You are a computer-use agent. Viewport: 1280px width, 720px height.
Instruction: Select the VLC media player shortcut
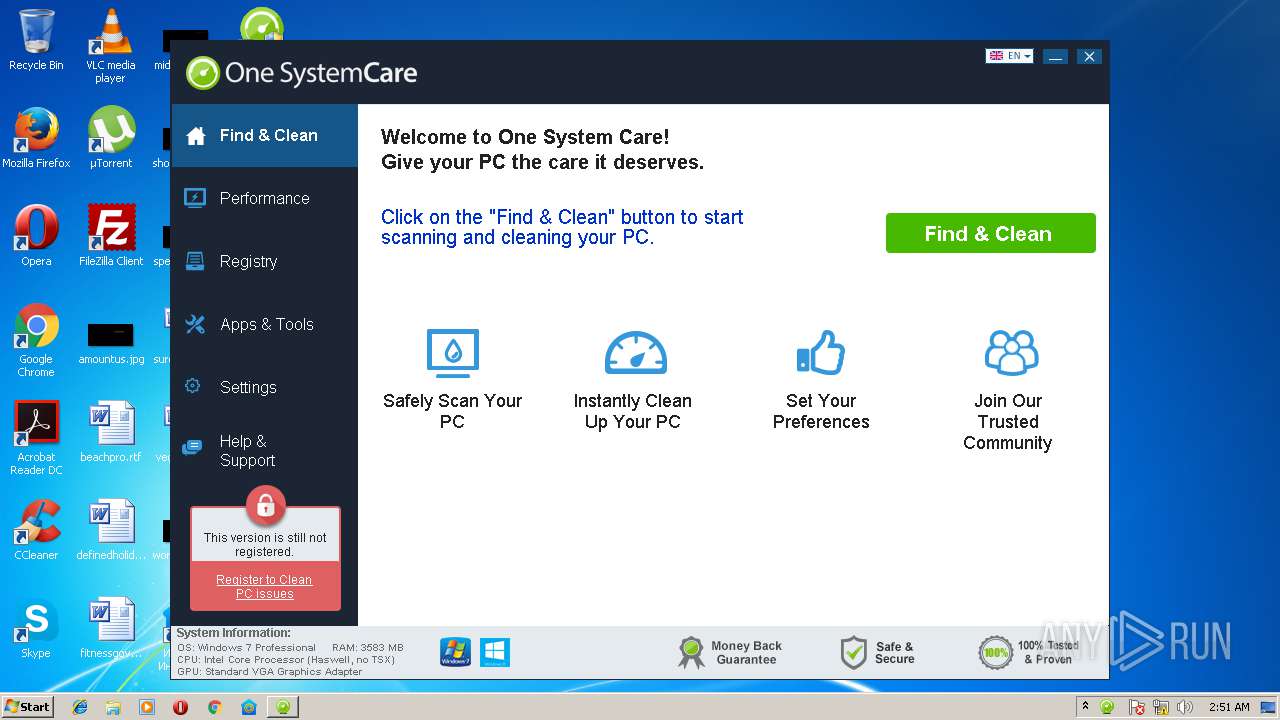click(x=110, y=46)
